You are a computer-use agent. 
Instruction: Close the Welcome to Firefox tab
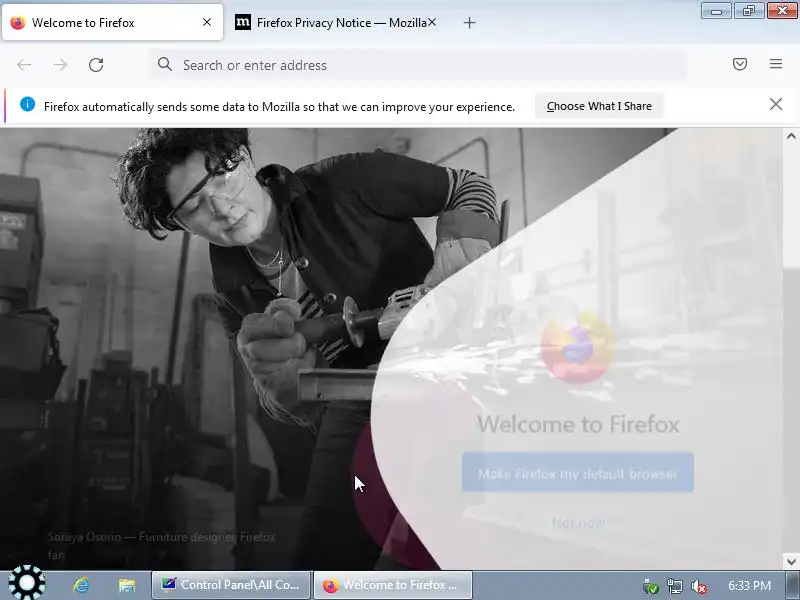207,22
